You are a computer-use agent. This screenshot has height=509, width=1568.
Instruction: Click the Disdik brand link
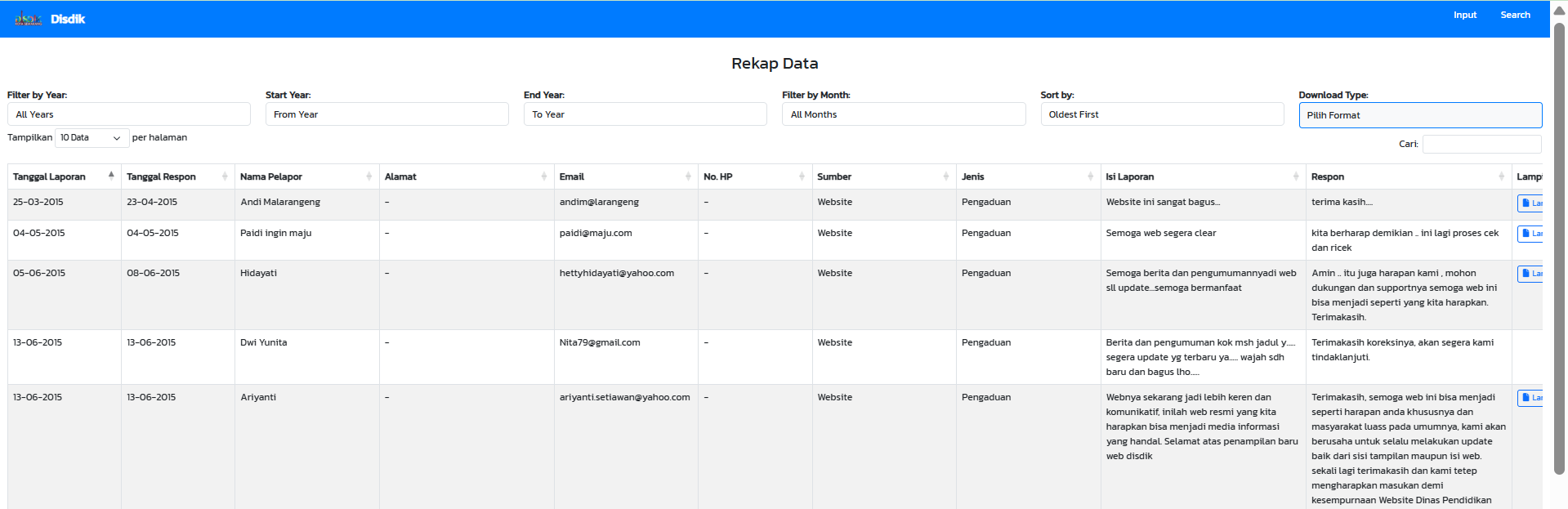pyautogui.click(x=68, y=19)
